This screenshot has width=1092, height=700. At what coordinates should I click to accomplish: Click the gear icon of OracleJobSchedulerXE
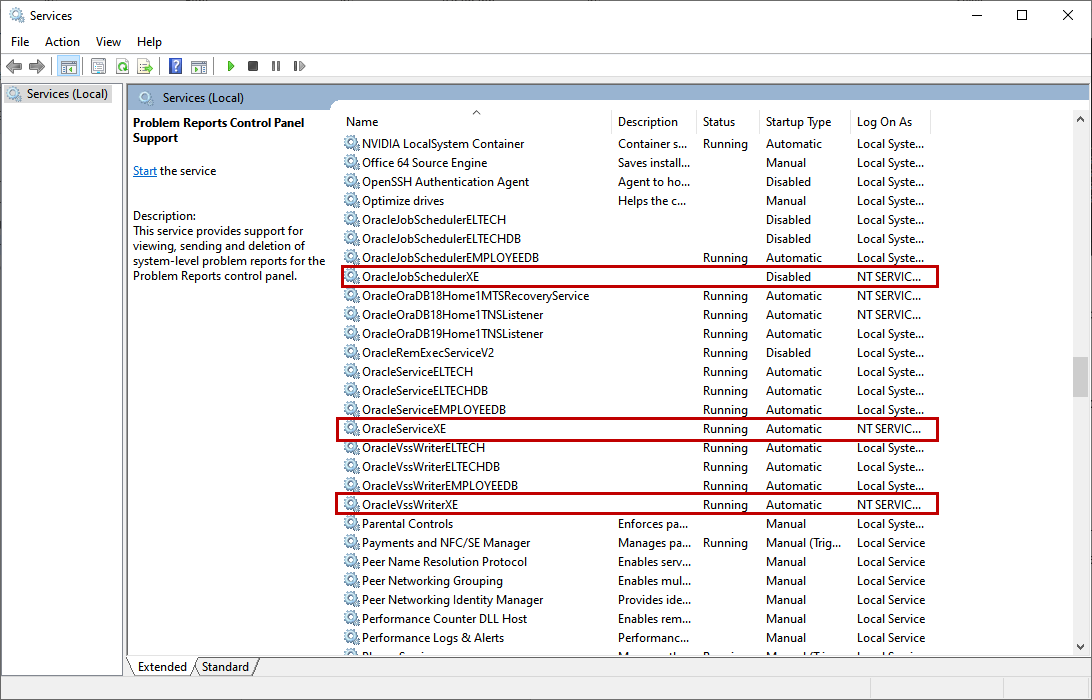[352, 277]
